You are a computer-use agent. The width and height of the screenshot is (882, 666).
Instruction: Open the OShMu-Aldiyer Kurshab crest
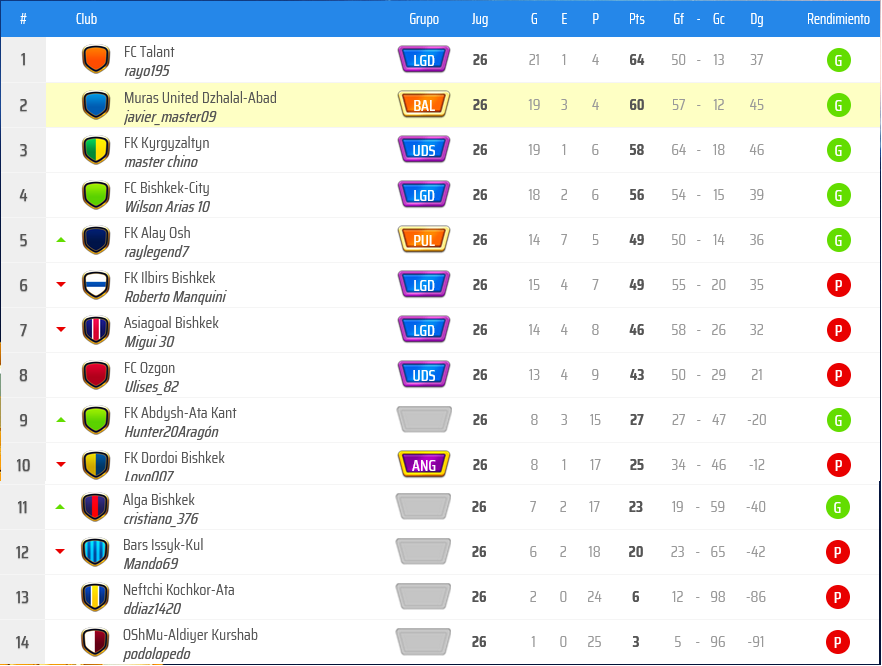tap(96, 642)
